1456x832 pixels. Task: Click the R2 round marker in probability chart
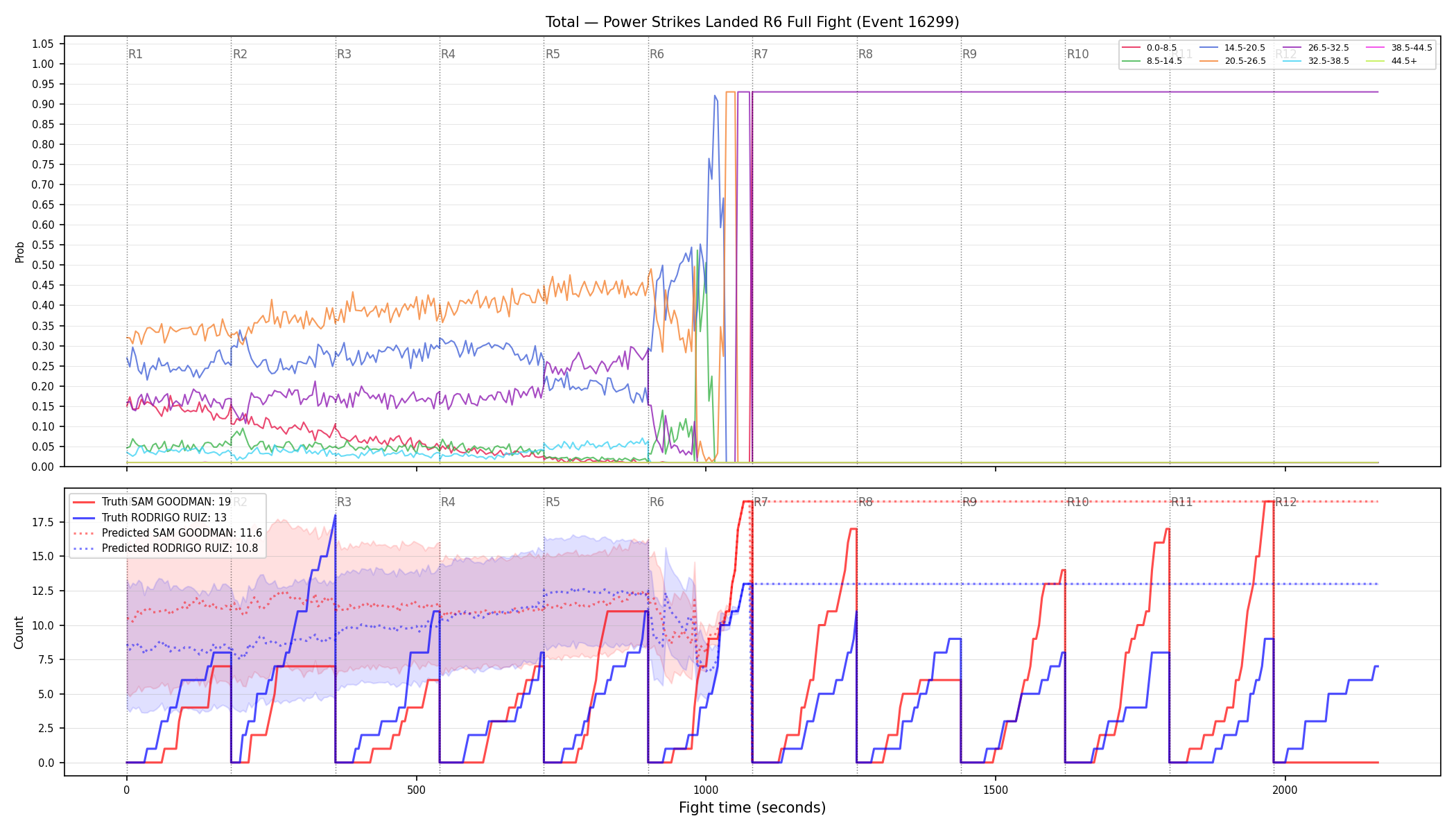tap(240, 54)
